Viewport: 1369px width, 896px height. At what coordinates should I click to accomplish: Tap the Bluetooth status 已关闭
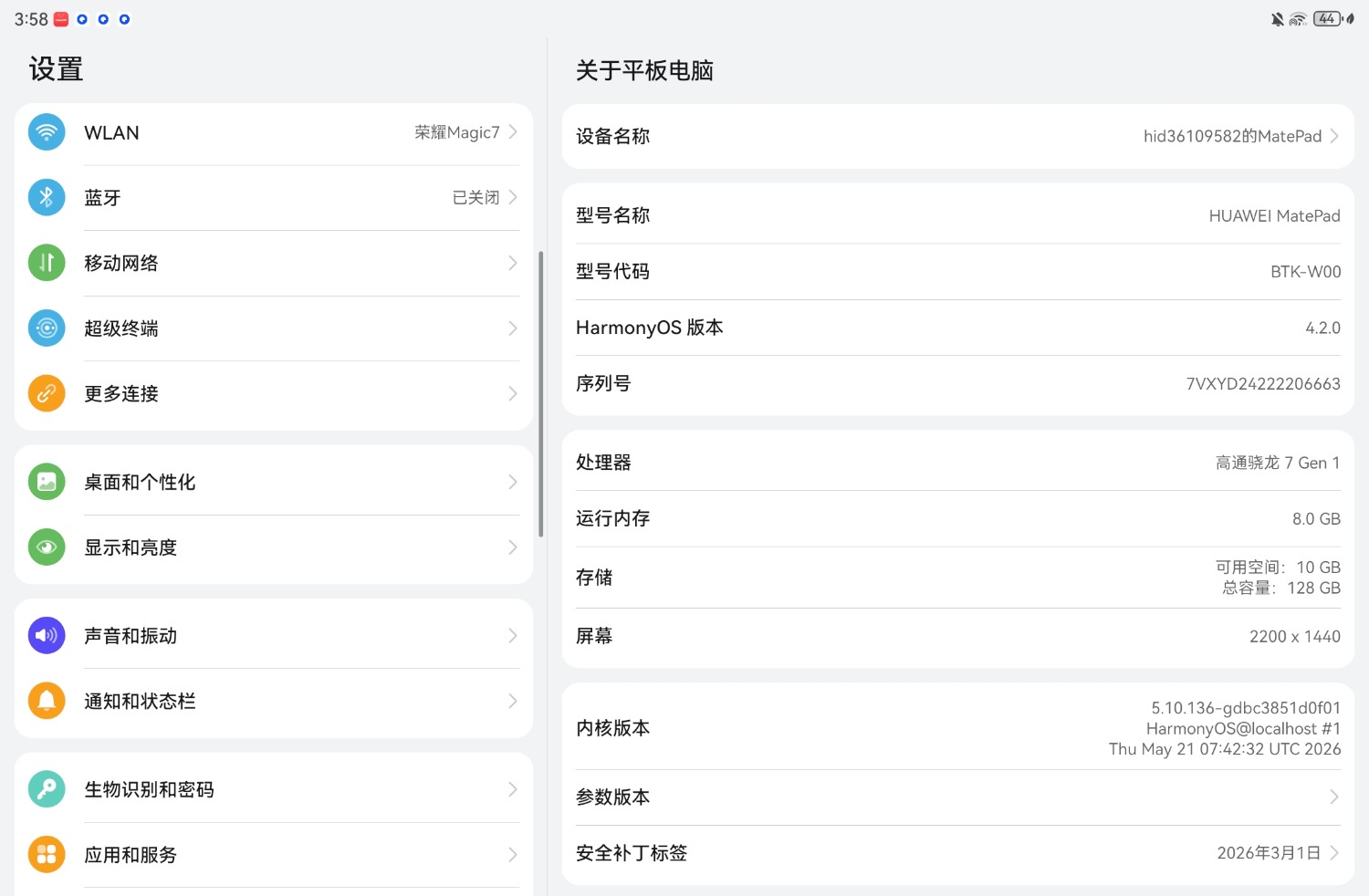[475, 197]
